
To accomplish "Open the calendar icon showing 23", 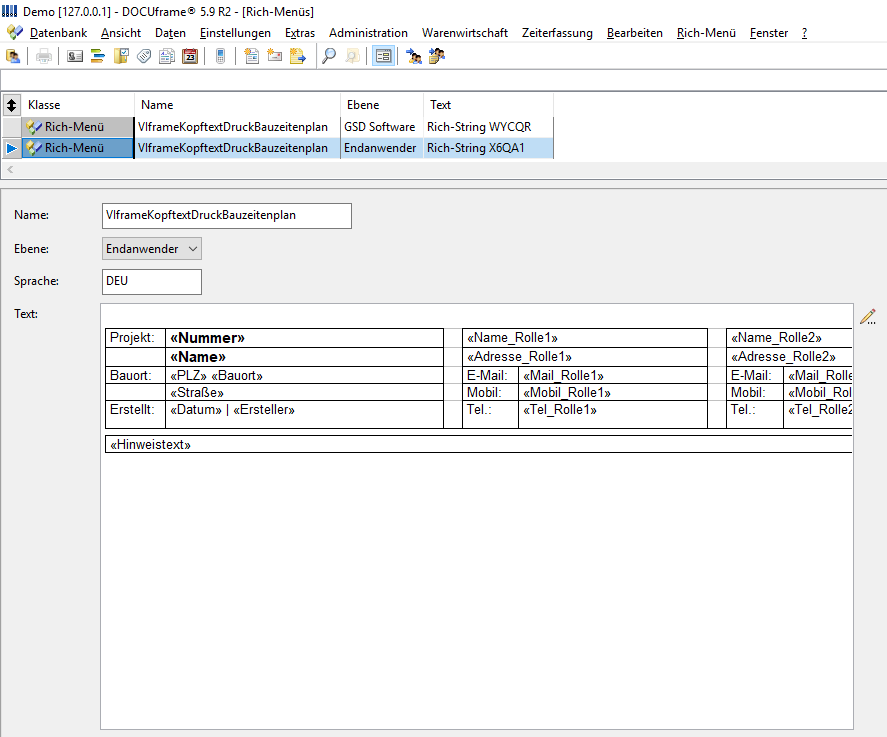I will click(190, 56).
